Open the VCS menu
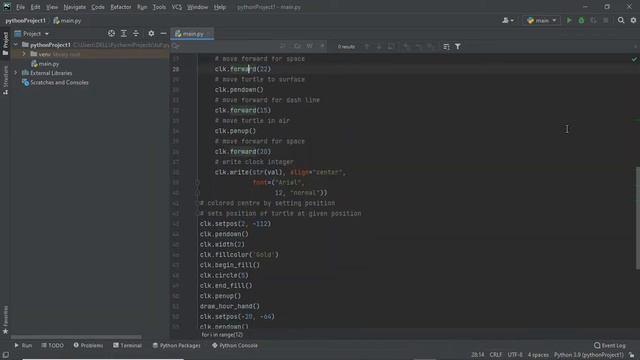Screen dimensions: 640x360 [x=177, y=7]
